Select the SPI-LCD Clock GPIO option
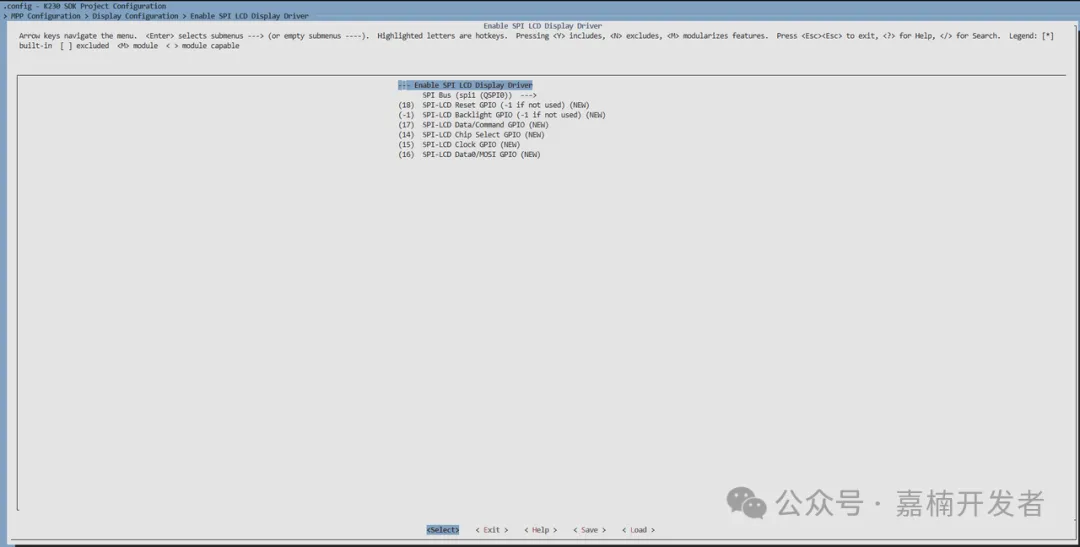Screen dimensions: 1080x547 pos(459,145)
